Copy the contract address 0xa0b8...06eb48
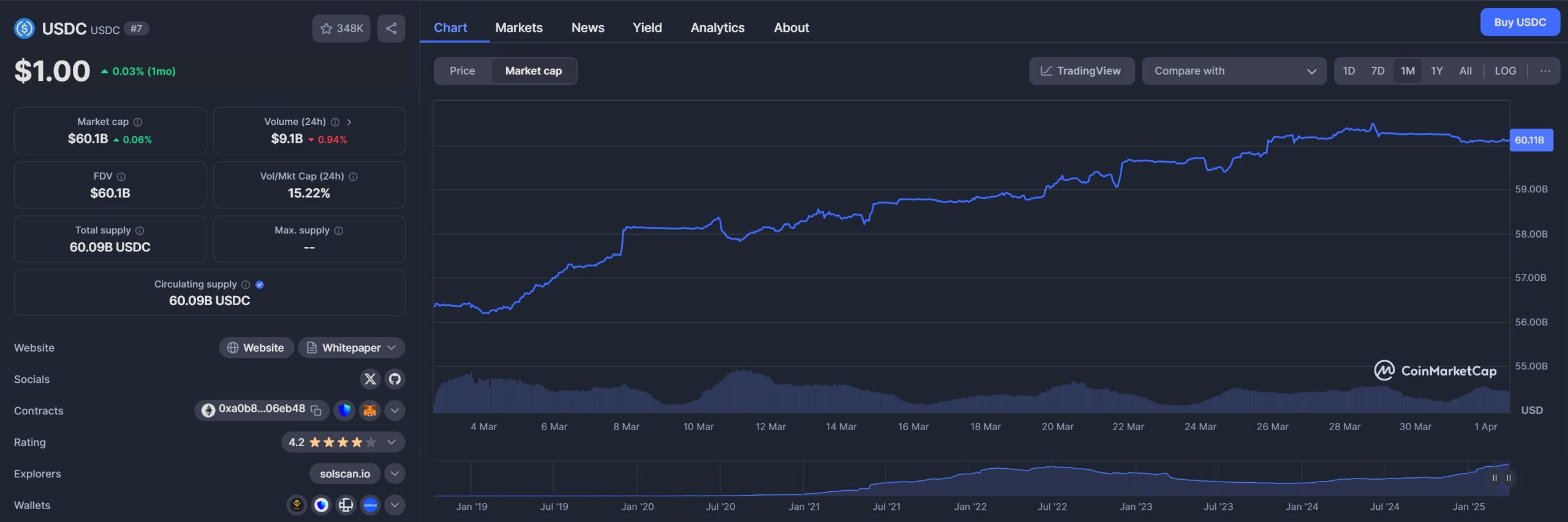This screenshot has width=1568, height=522. [x=316, y=410]
